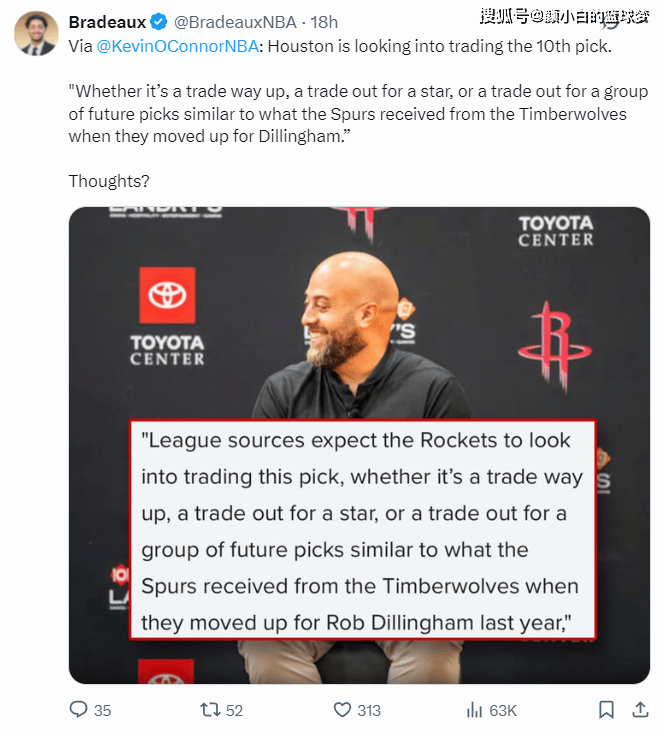The width and height of the screenshot is (664, 731).
Task: Like the tweet with heart icon
Action: 342,710
